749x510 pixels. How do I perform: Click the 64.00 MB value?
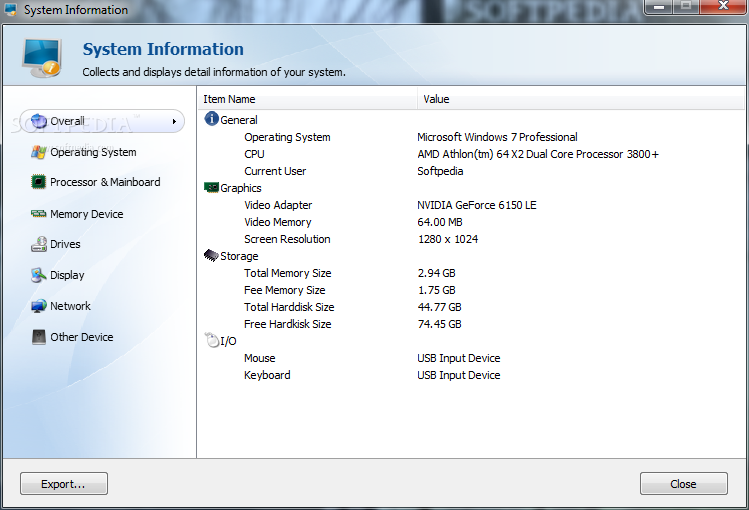440,222
